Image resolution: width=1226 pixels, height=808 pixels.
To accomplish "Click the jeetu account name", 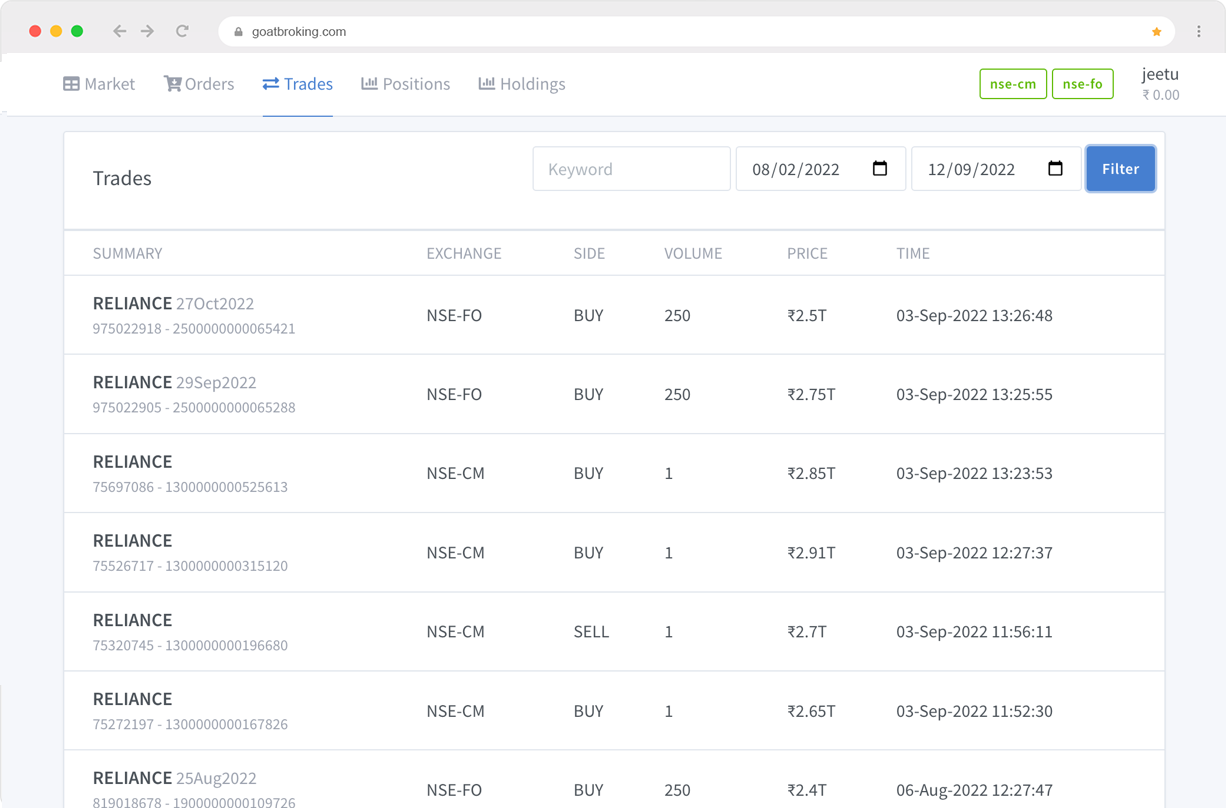I will (1160, 74).
